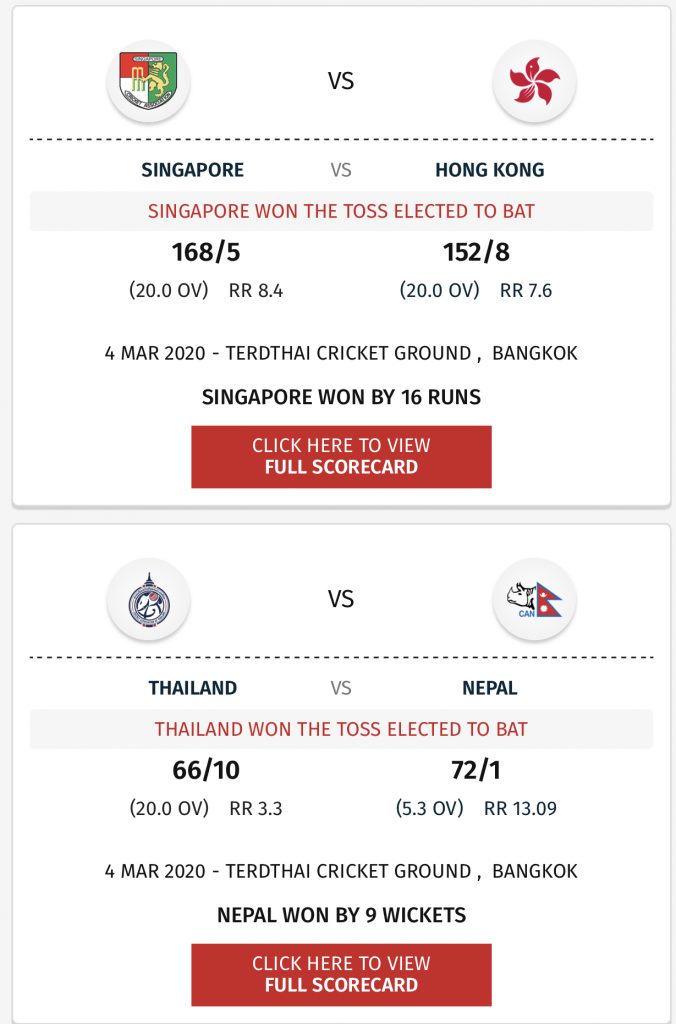Select the NEPAL team name
Screen dimensions: 676x1024
tap(490, 688)
